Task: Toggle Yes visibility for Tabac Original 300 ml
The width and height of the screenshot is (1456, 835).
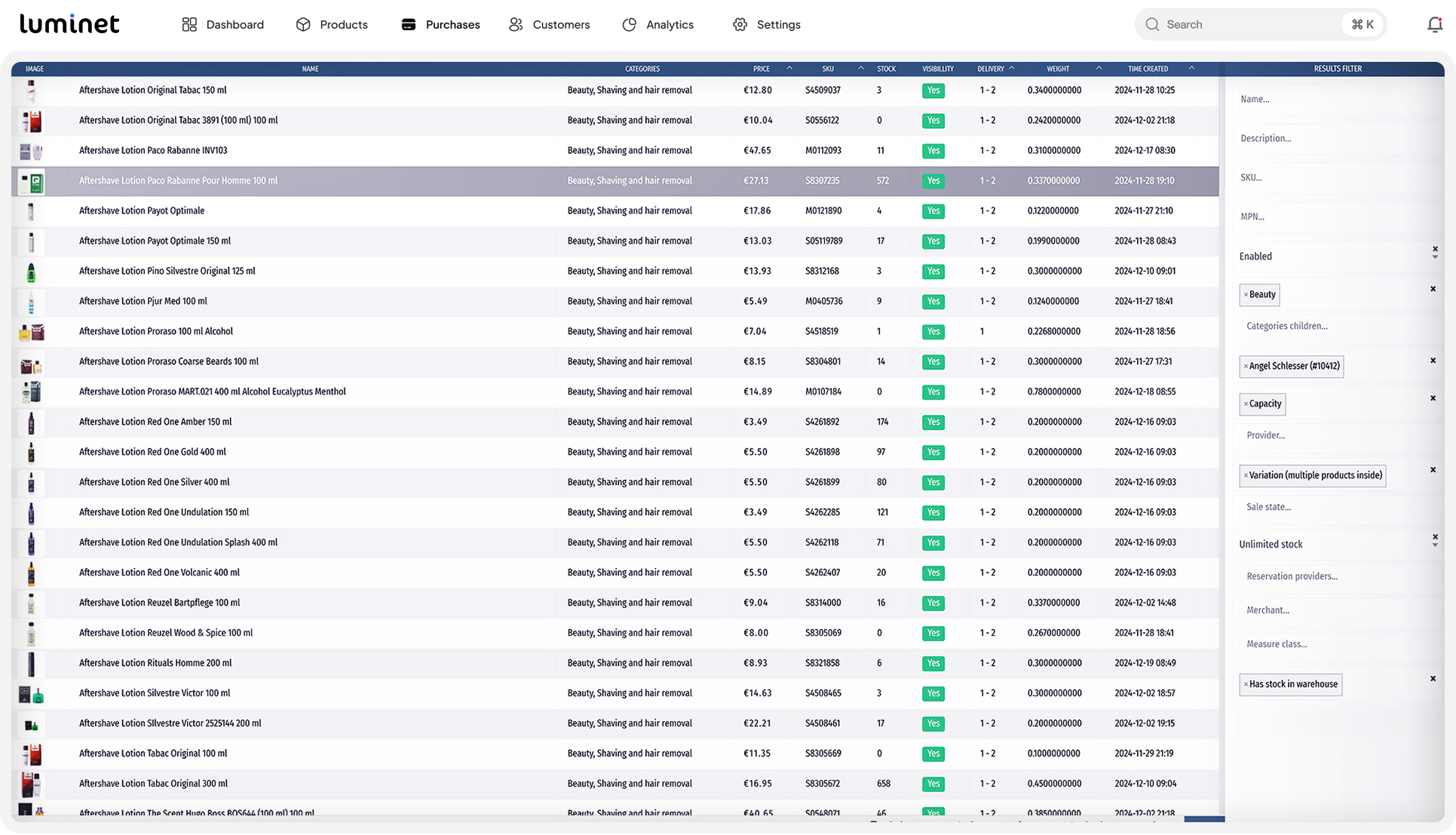Action: [x=933, y=784]
